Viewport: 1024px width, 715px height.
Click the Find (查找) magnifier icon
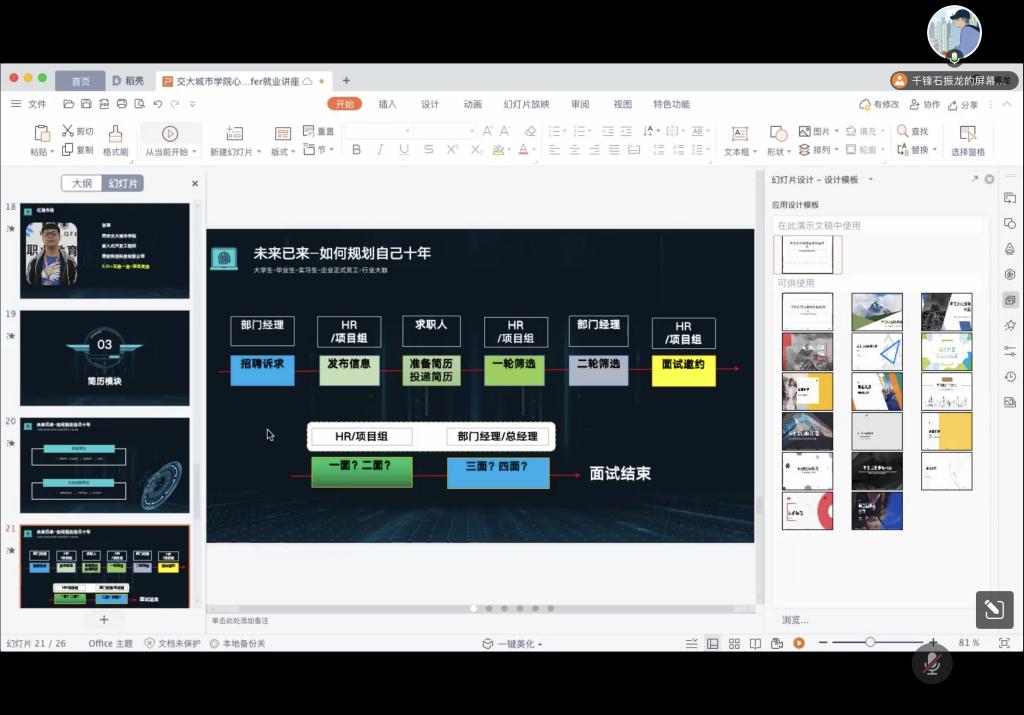(x=903, y=131)
